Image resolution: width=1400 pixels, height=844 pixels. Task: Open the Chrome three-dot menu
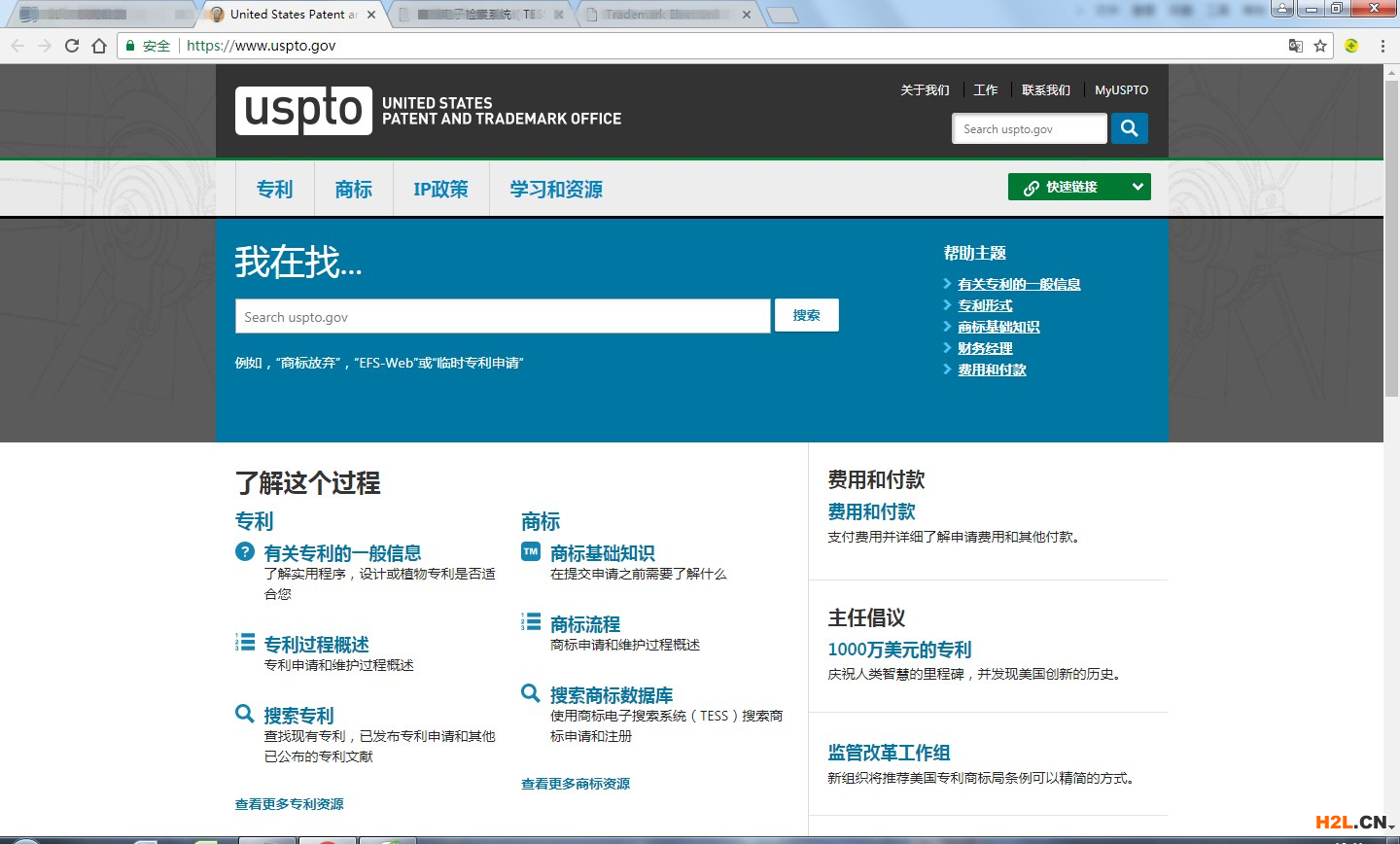[x=1382, y=46]
